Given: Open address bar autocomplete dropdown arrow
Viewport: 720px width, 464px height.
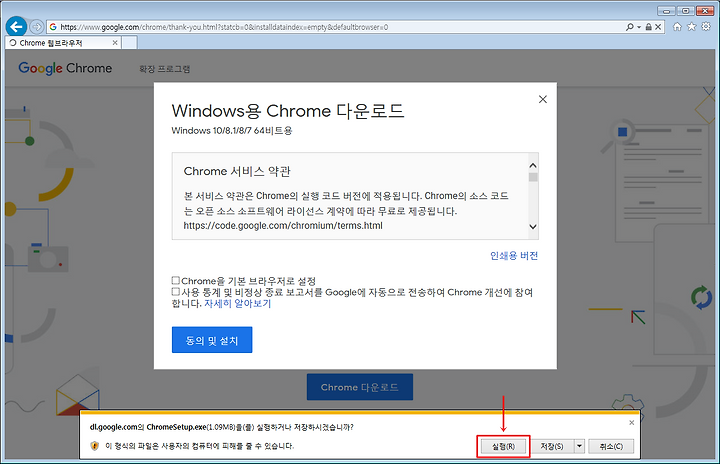Looking at the screenshot, I should click(x=639, y=27).
